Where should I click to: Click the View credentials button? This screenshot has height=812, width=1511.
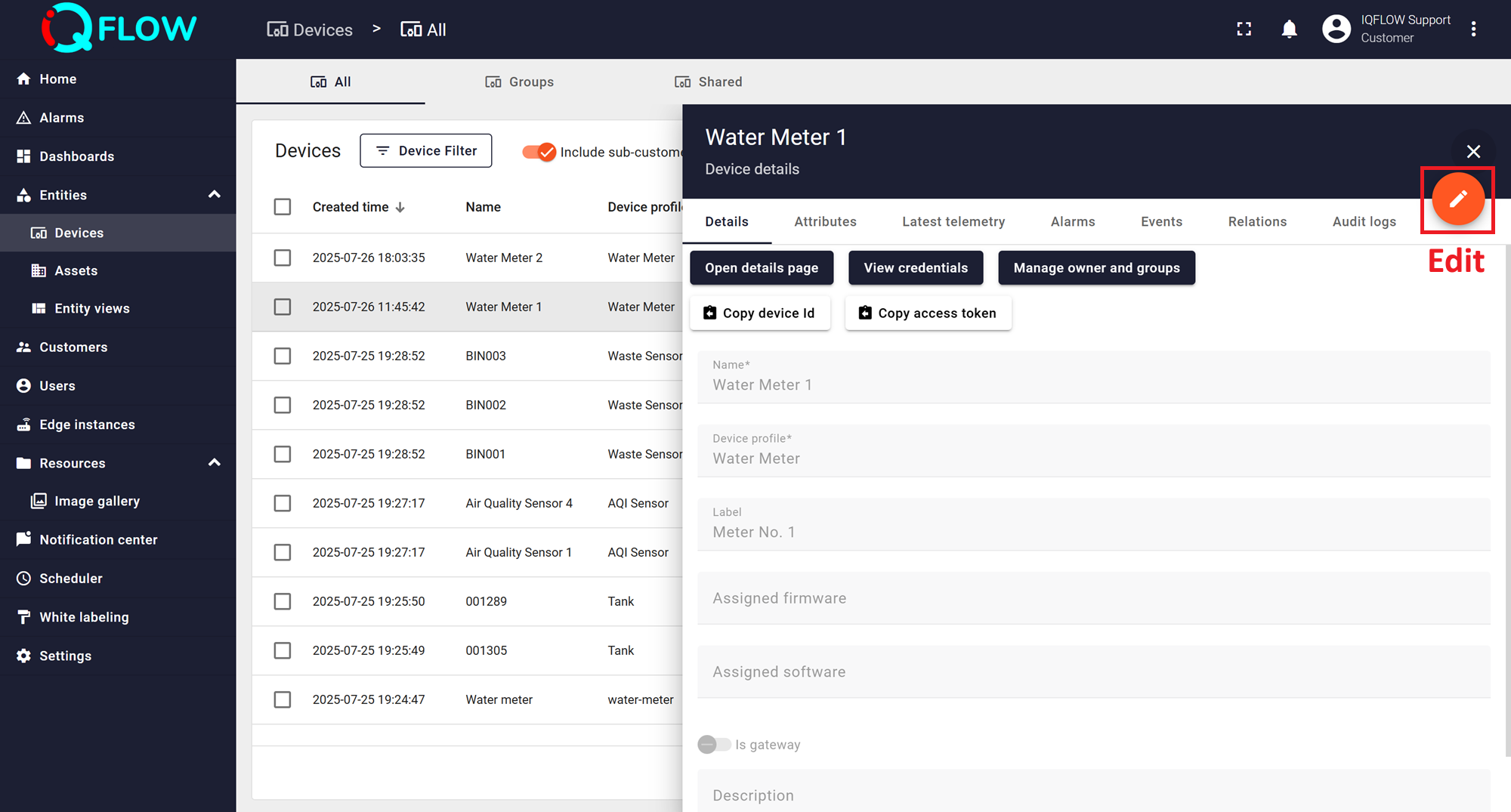(915, 268)
